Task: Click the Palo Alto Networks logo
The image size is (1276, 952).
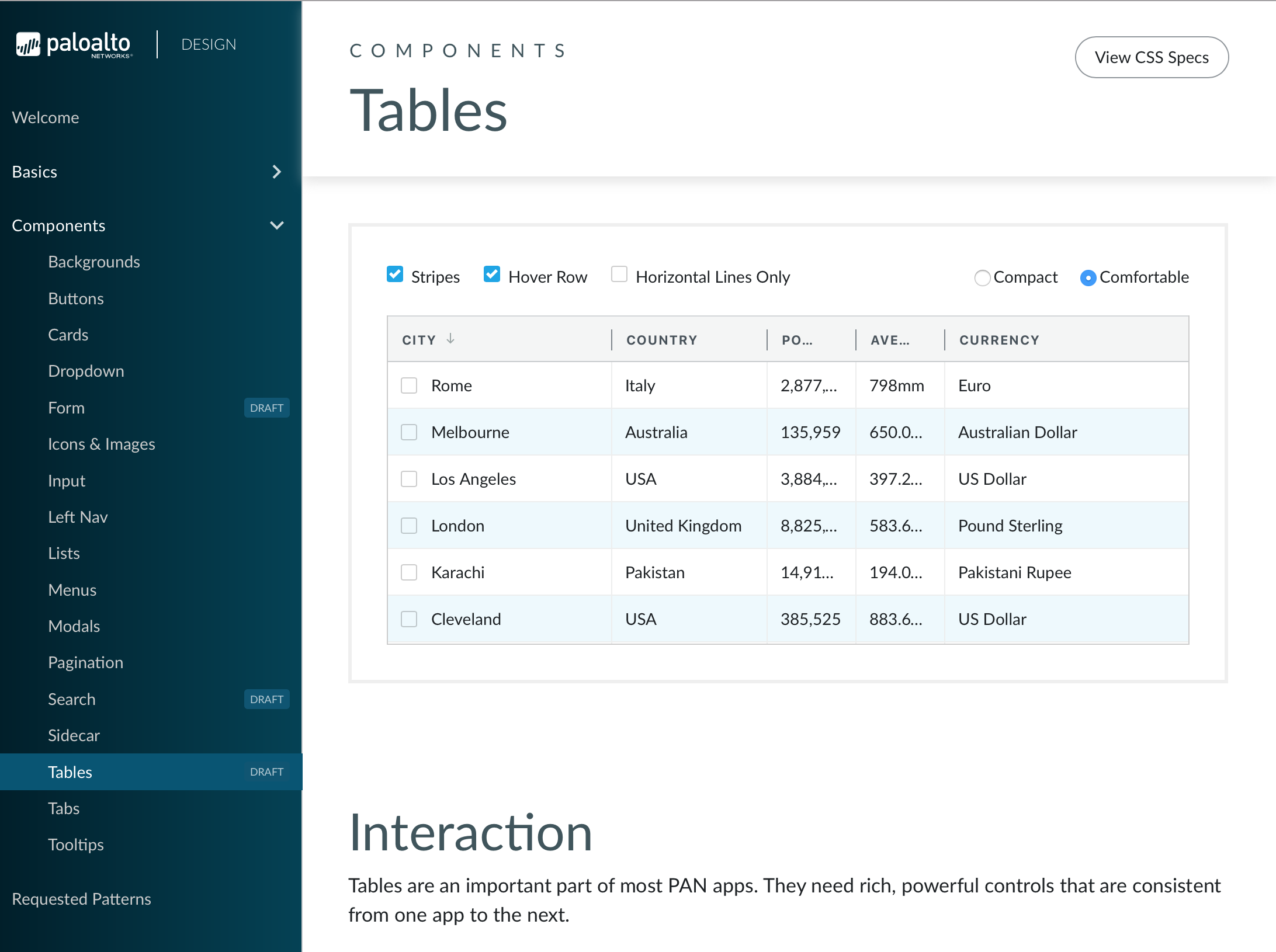Action: pos(74,45)
